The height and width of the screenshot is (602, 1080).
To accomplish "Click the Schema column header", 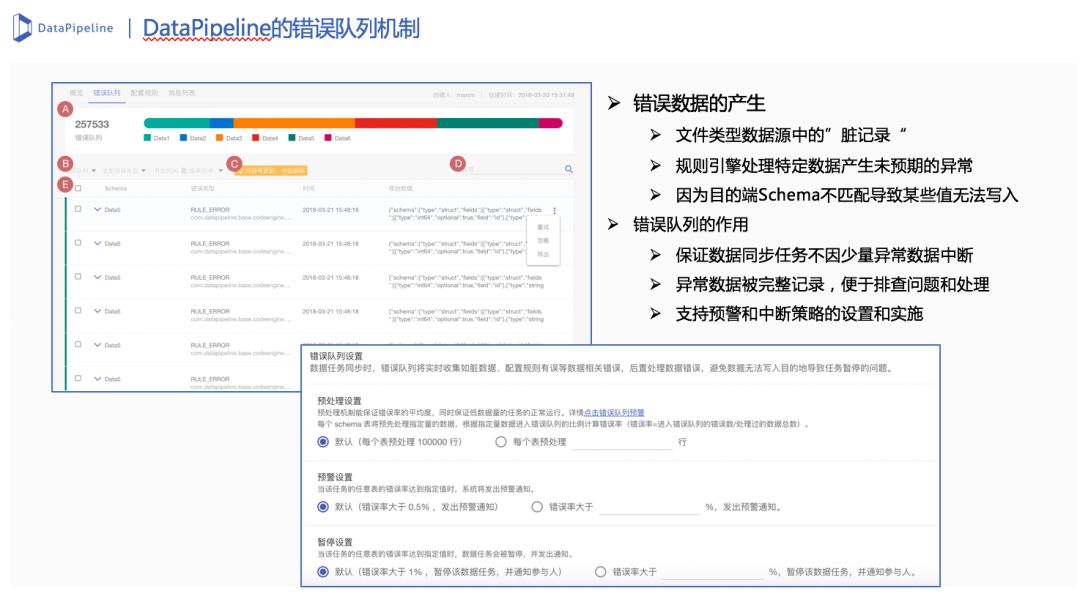I will pyautogui.click(x=116, y=188).
